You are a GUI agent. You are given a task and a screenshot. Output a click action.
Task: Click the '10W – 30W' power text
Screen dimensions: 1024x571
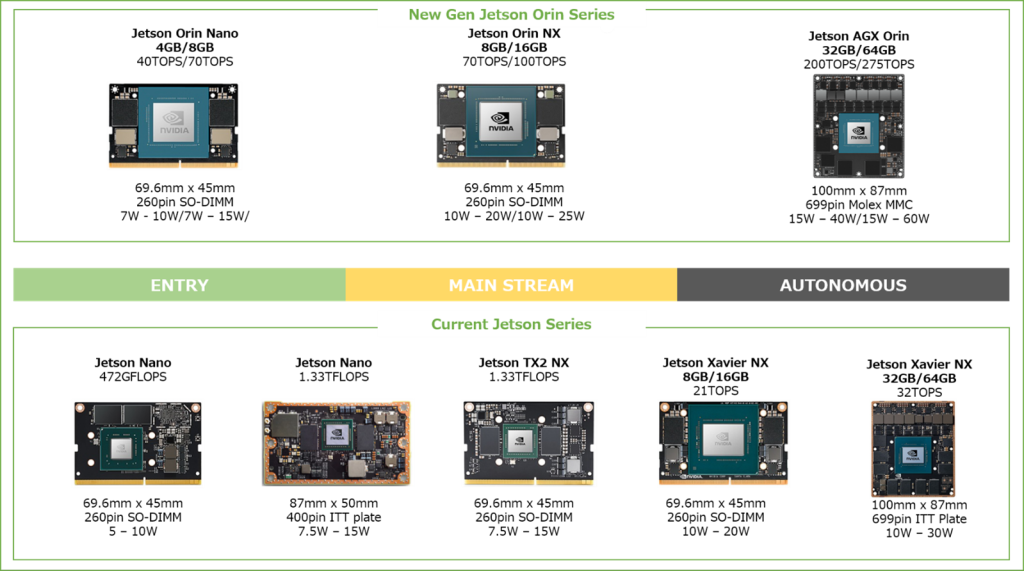point(920,533)
